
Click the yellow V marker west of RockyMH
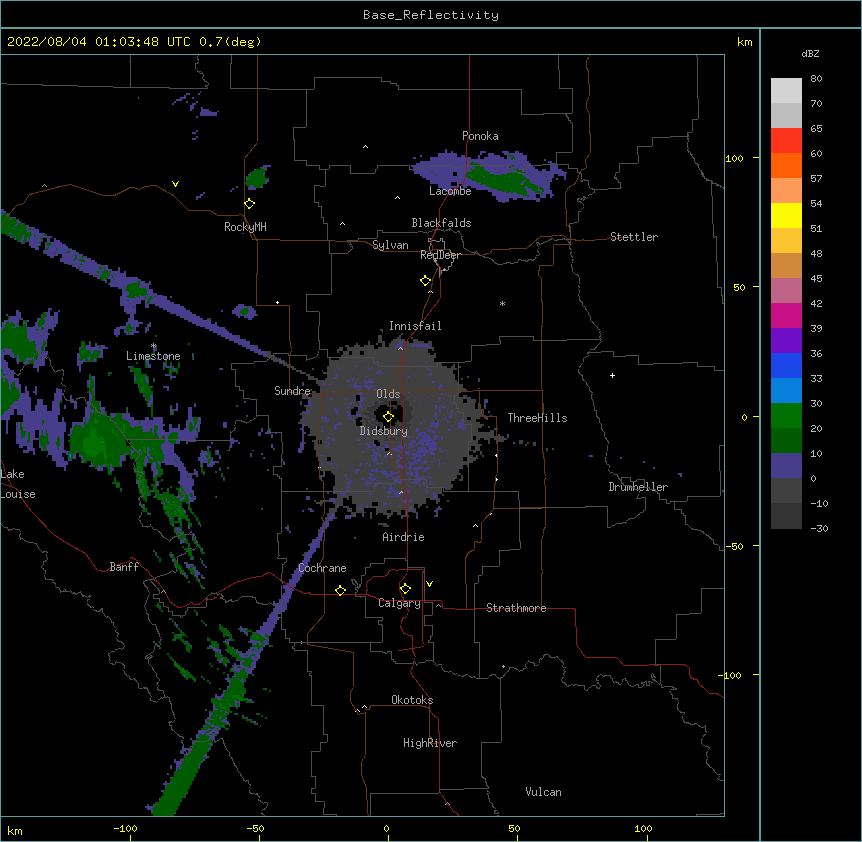click(x=175, y=184)
